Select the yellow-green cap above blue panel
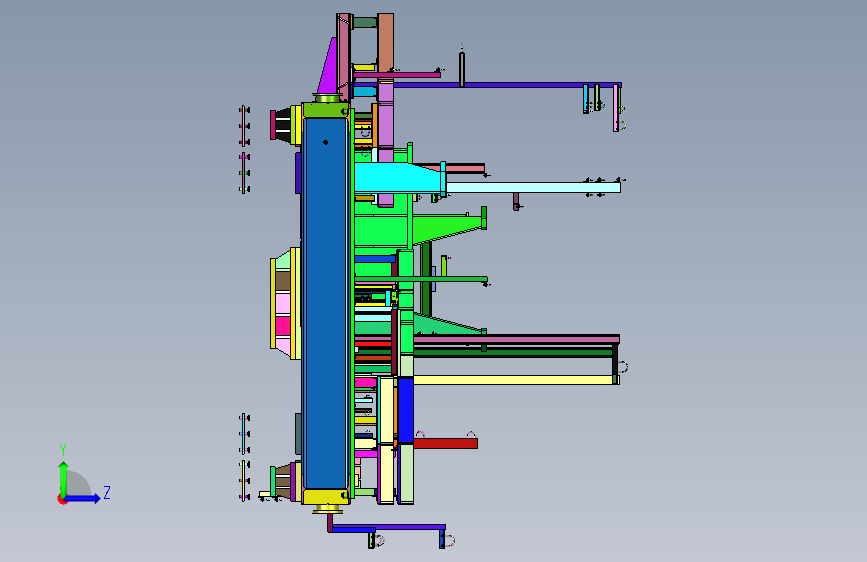Viewport: 867px width, 562px height. point(325,110)
